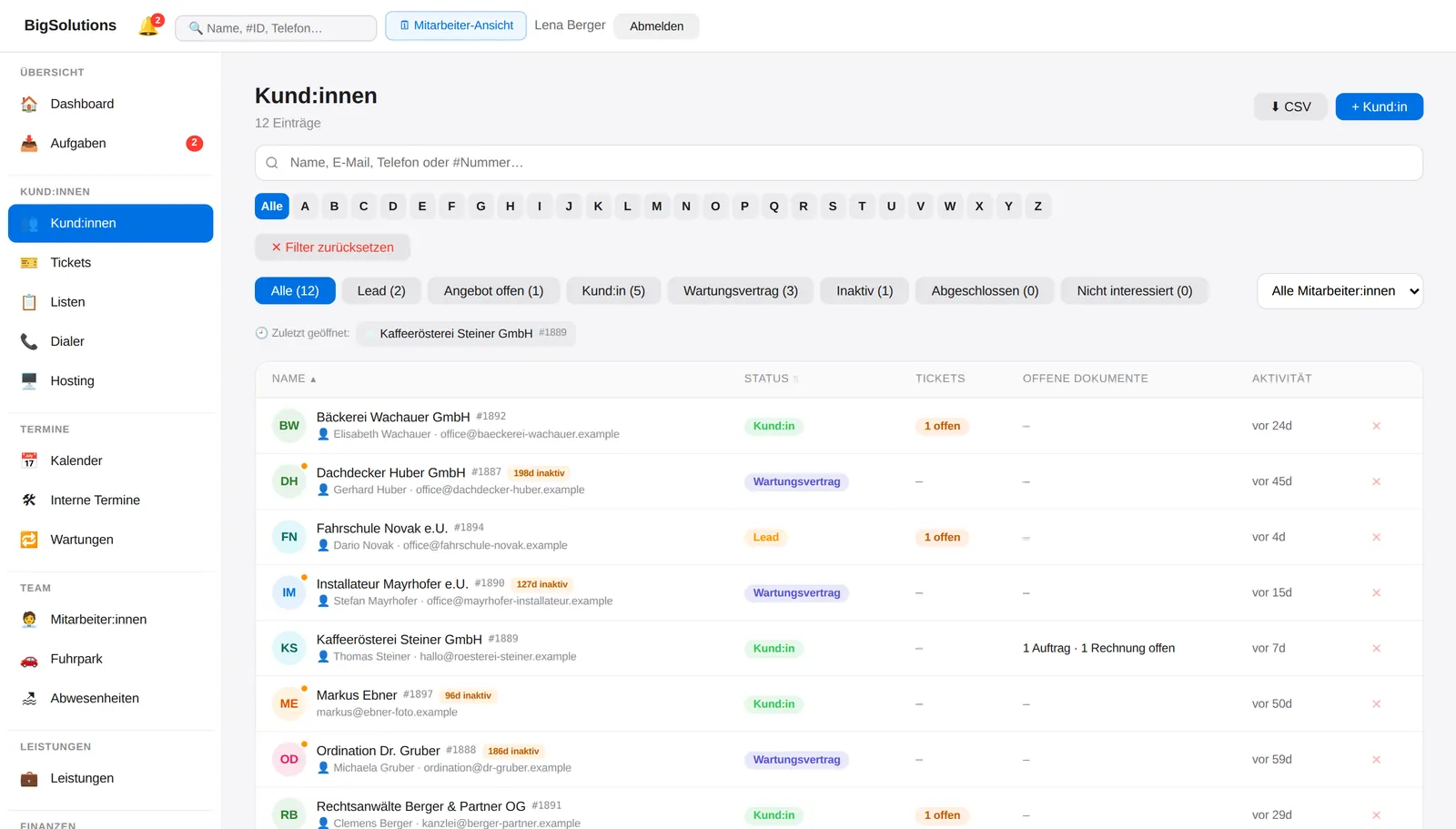Select the Alle alphabet filter
This screenshot has width=1456, height=829.
pos(272,207)
